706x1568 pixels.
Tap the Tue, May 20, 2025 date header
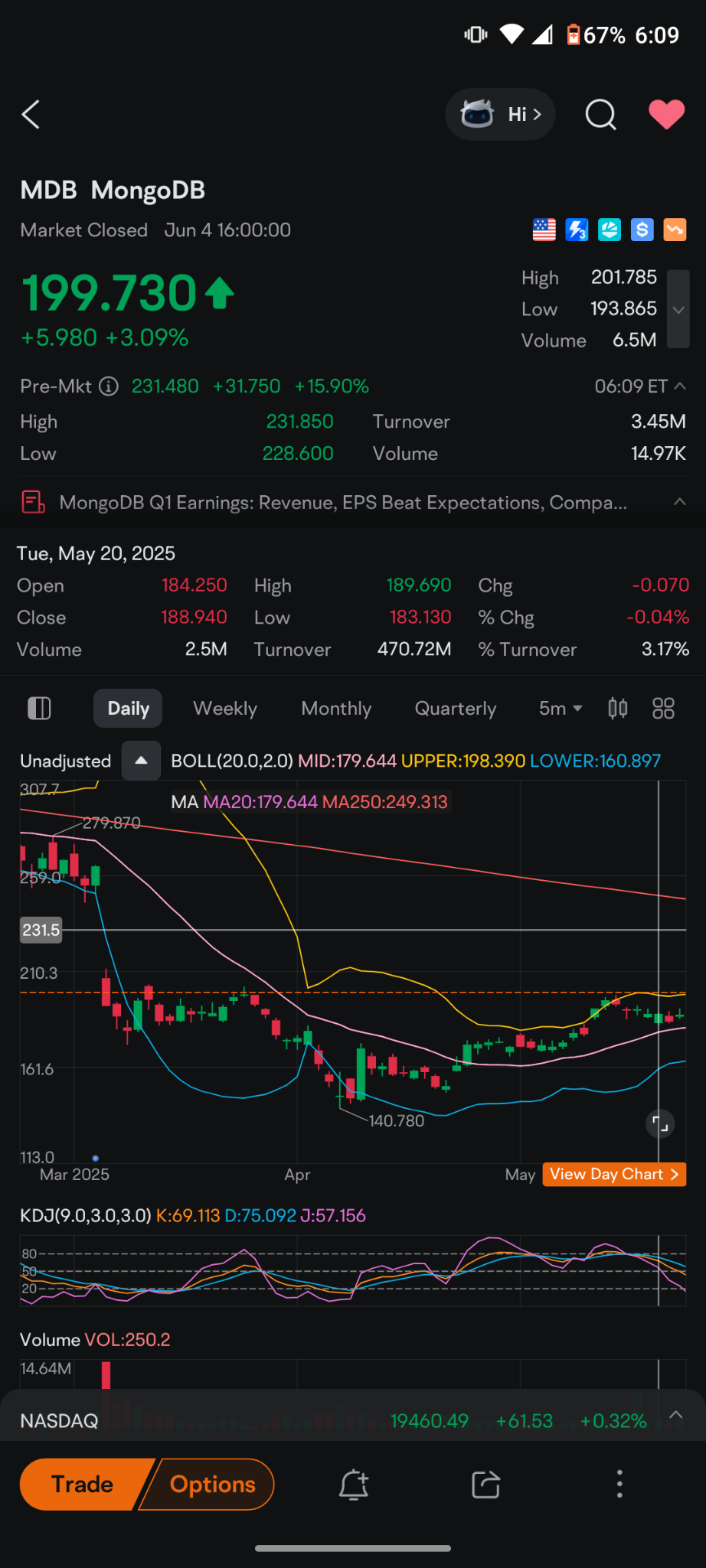tap(96, 553)
